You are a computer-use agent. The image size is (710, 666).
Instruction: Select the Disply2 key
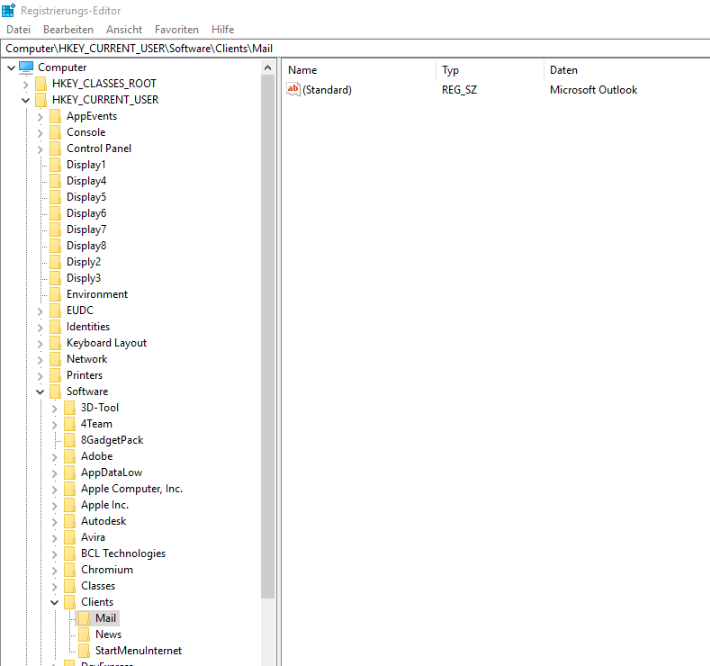[x=84, y=262]
